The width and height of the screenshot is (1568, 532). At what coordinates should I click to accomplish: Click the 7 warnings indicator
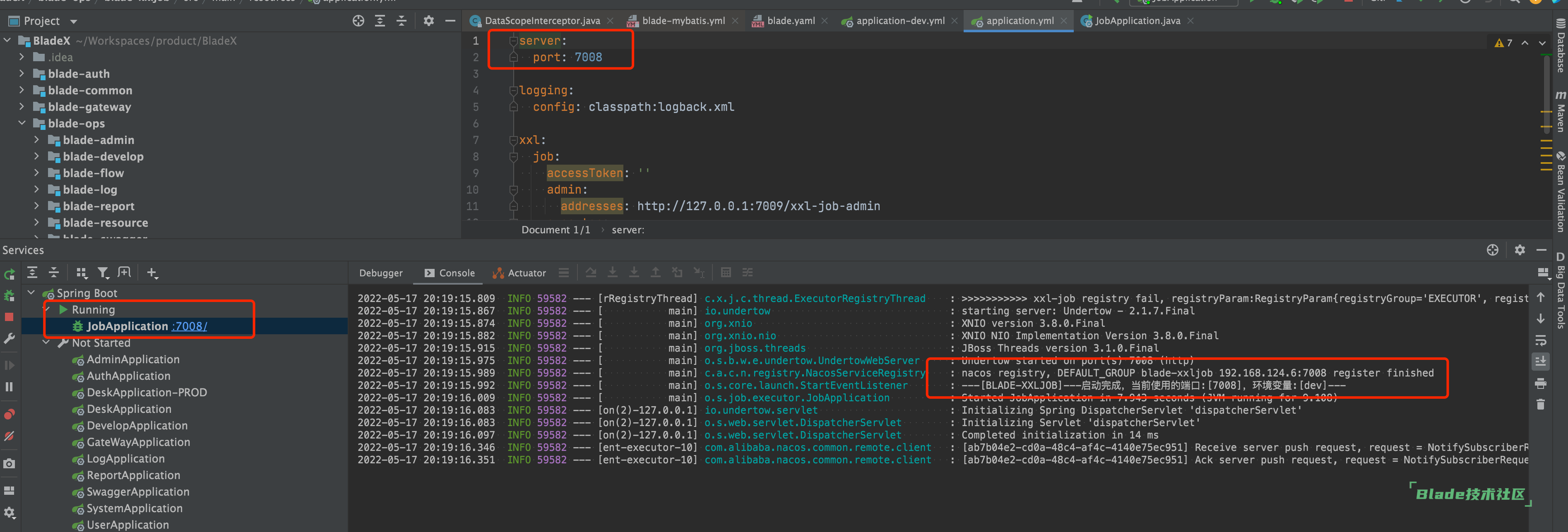(x=1503, y=43)
